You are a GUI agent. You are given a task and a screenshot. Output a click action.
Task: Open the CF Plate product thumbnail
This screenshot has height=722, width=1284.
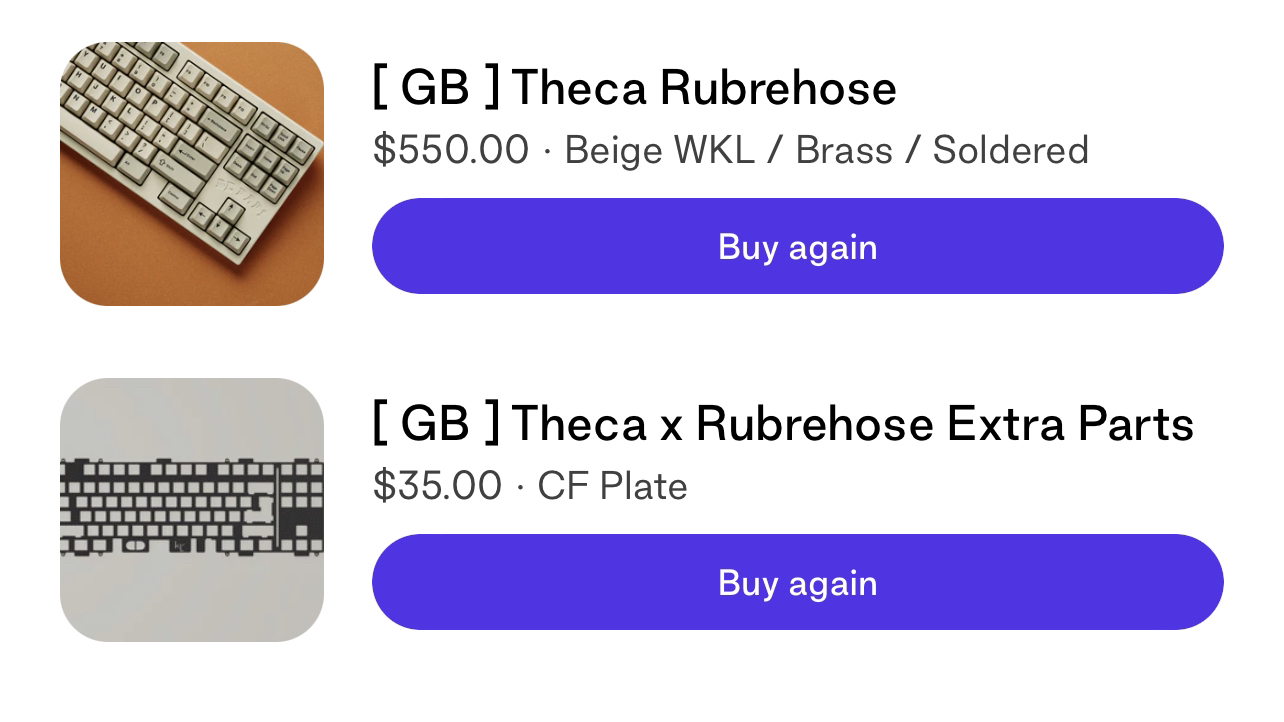click(x=192, y=510)
